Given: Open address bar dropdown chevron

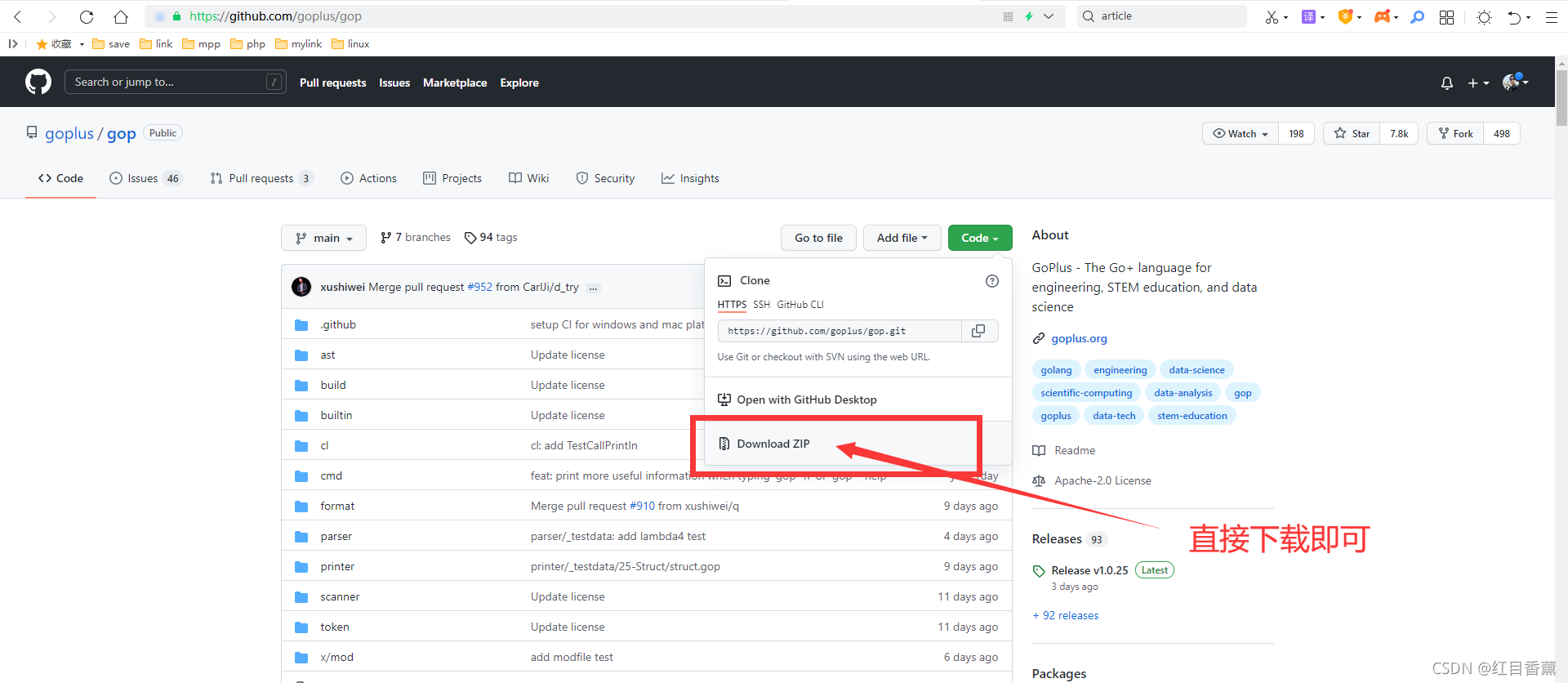Looking at the screenshot, I should click(1049, 16).
